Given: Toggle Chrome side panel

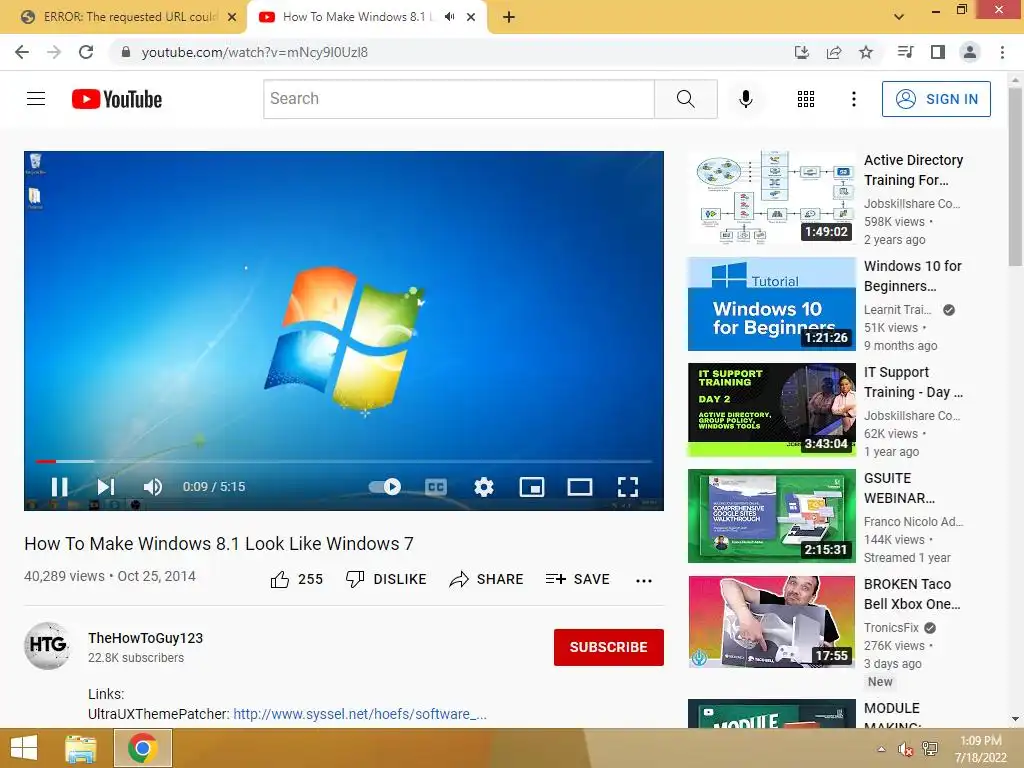Looking at the screenshot, I should (938, 52).
